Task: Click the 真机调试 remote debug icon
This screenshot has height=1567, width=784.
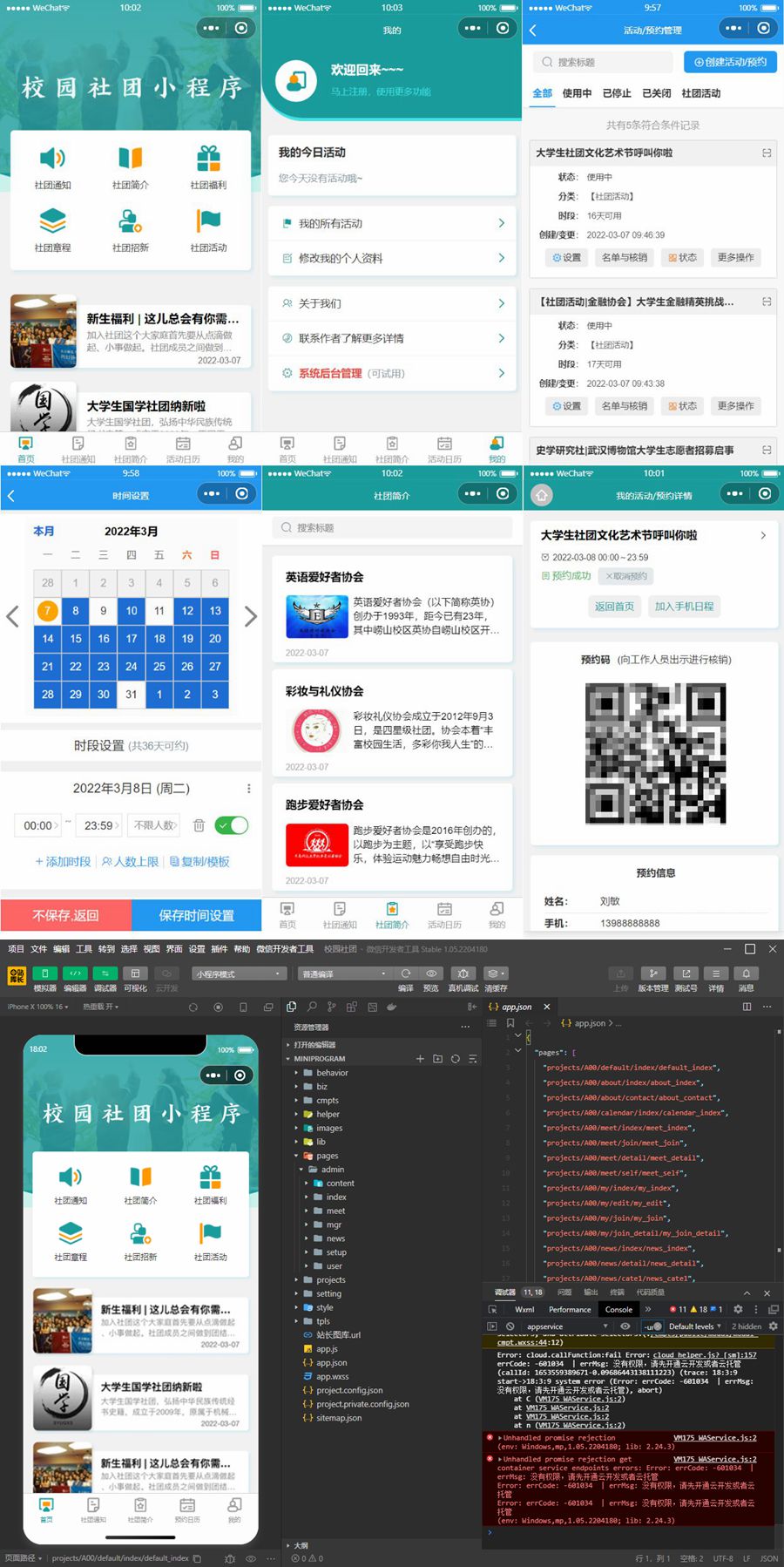Action: (463, 973)
